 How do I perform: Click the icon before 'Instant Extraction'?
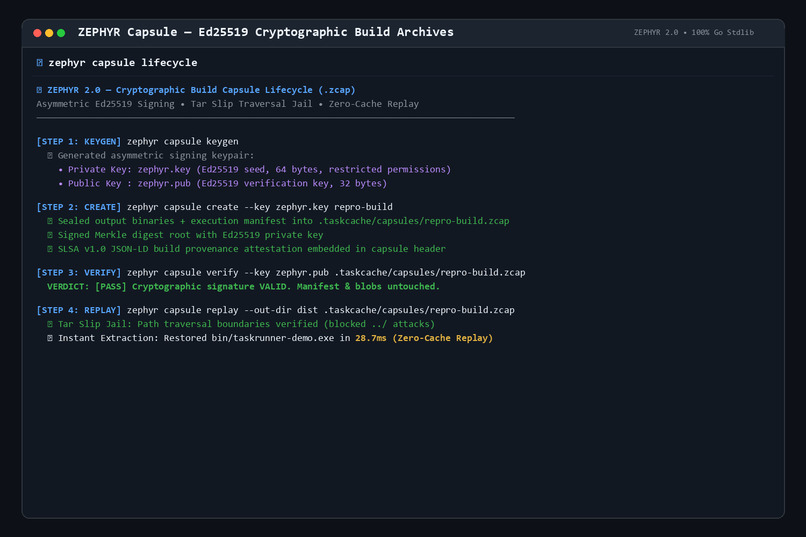pos(50,338)
